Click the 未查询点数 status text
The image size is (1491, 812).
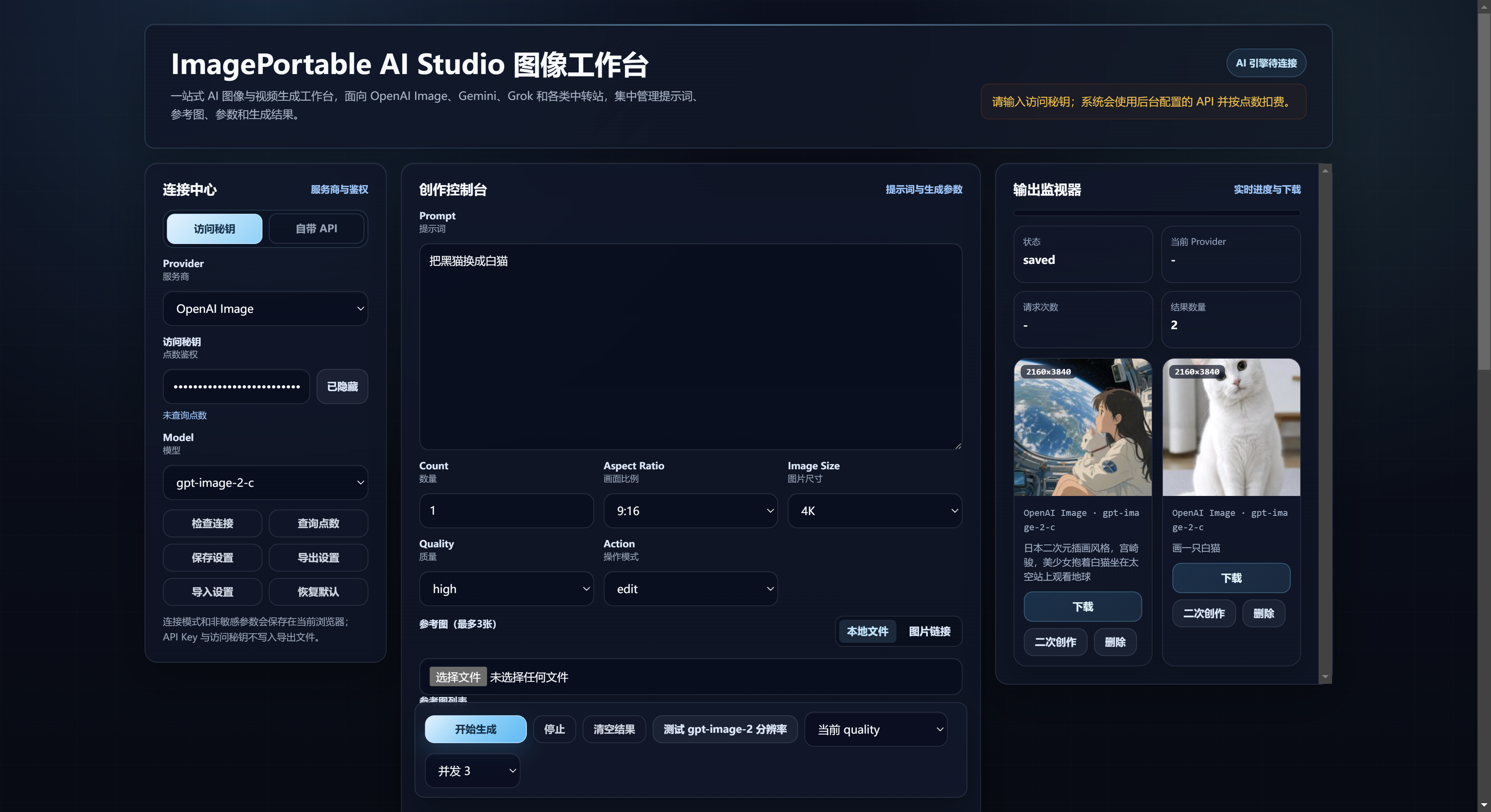tap(185, 415)
